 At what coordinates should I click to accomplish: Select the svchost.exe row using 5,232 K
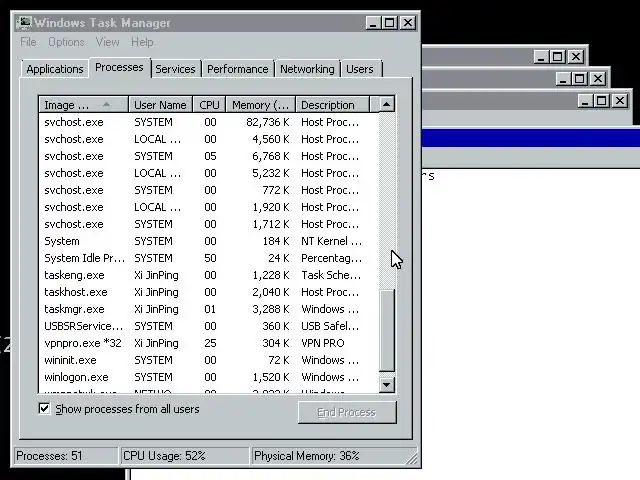coord(208,173)
